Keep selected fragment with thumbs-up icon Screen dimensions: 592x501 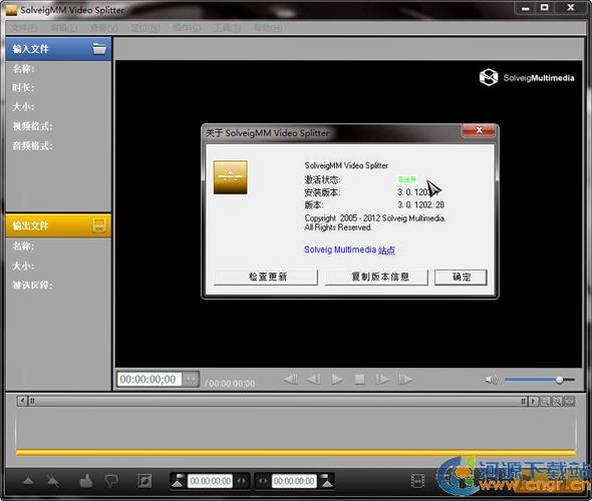point(86,481)
